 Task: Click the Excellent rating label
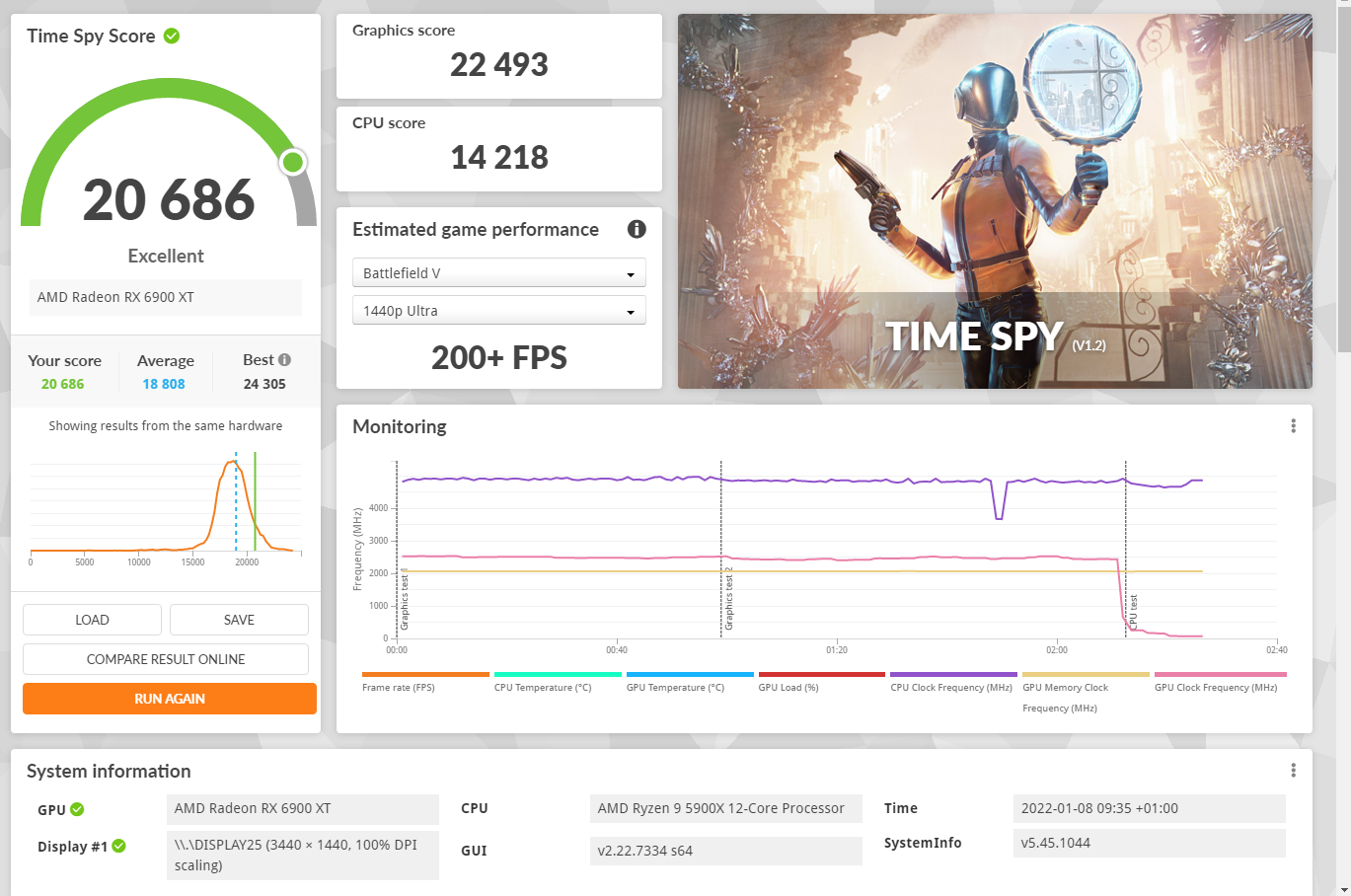[x=166, y=256]
